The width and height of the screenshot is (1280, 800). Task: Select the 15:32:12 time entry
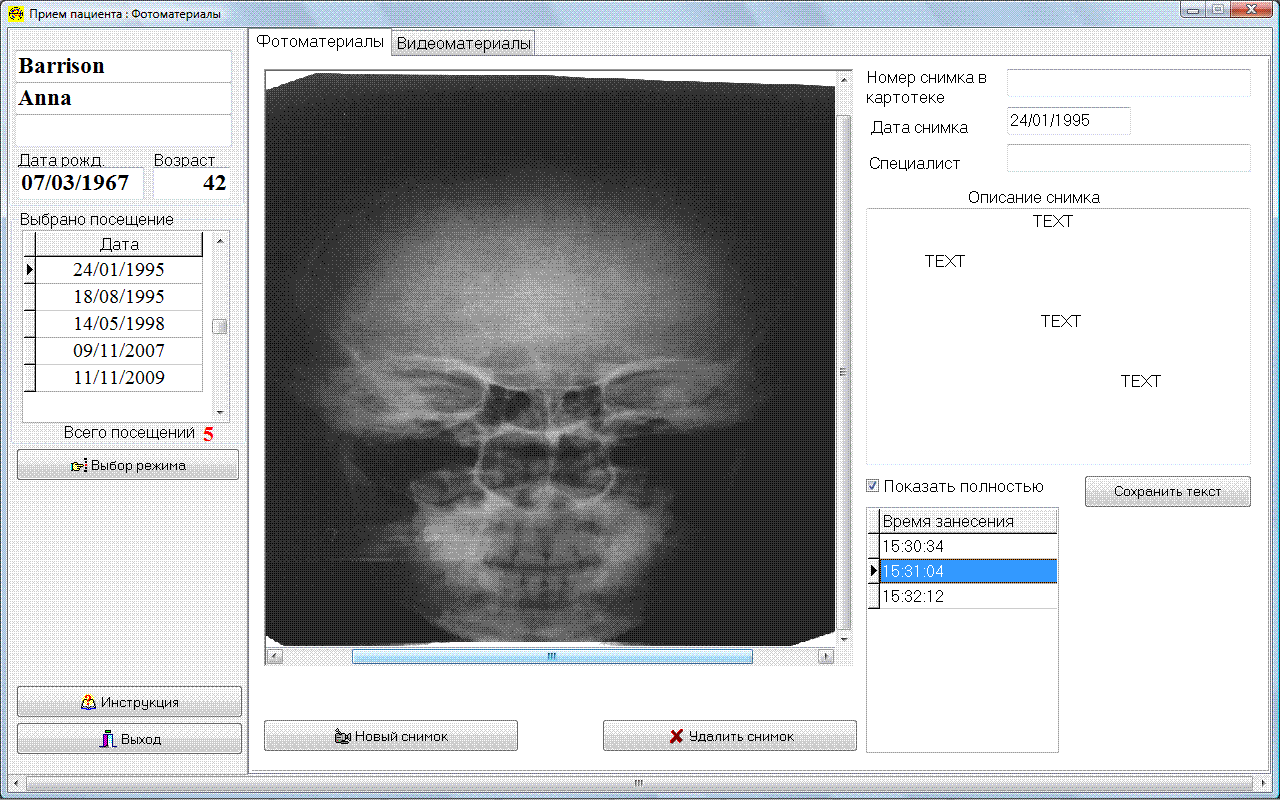click(966, 596)
